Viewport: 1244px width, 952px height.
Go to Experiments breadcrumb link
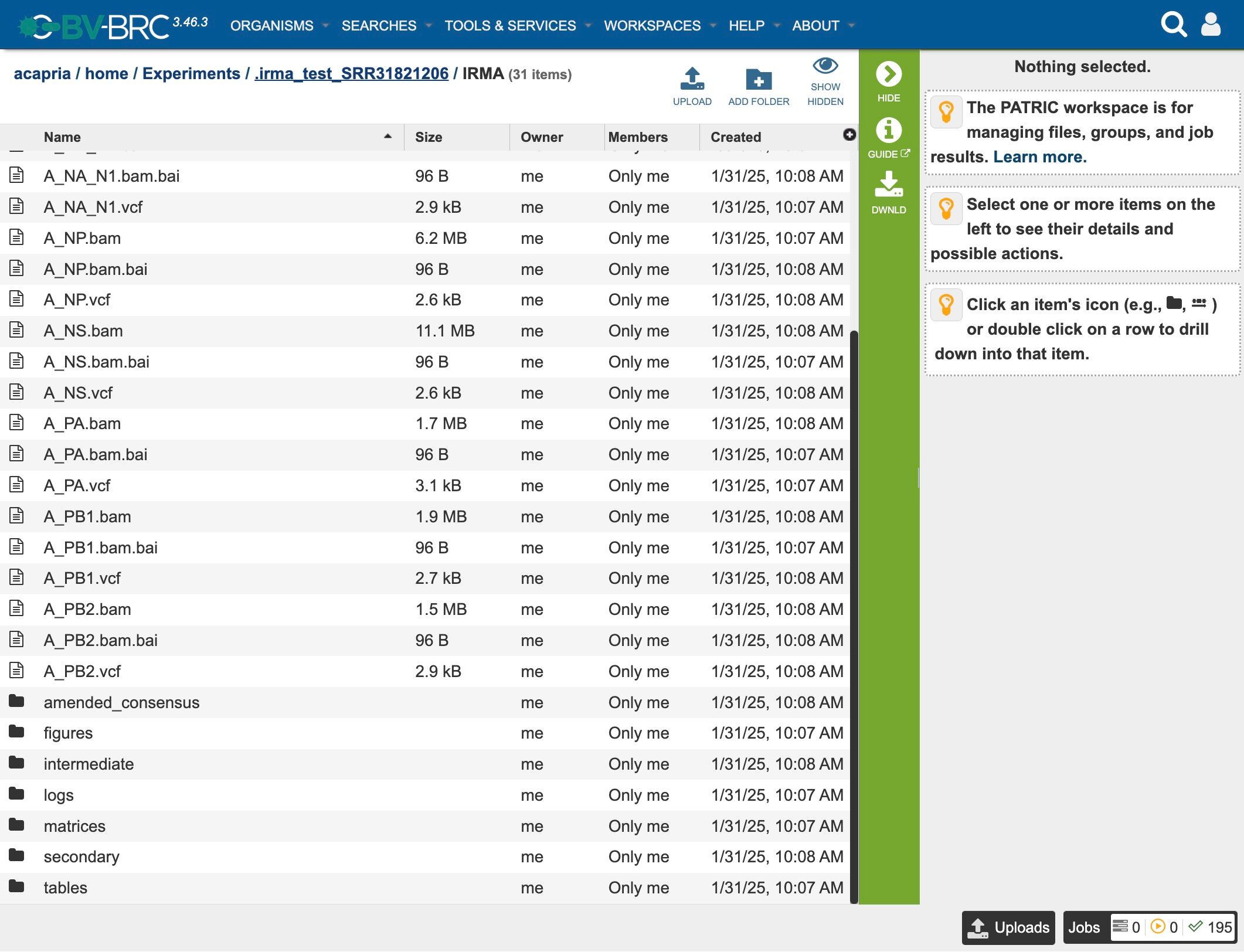[x=191, y=74]
